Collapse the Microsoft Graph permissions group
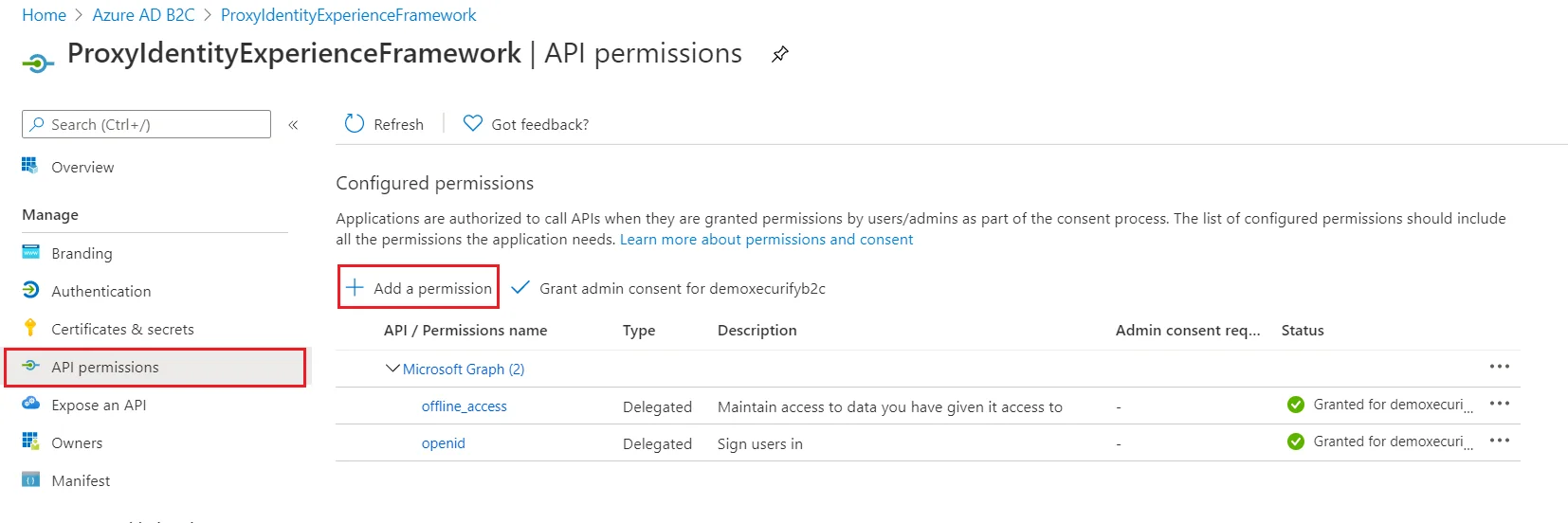Screen dimensions: 1568x523 click(x=392, y=369)
